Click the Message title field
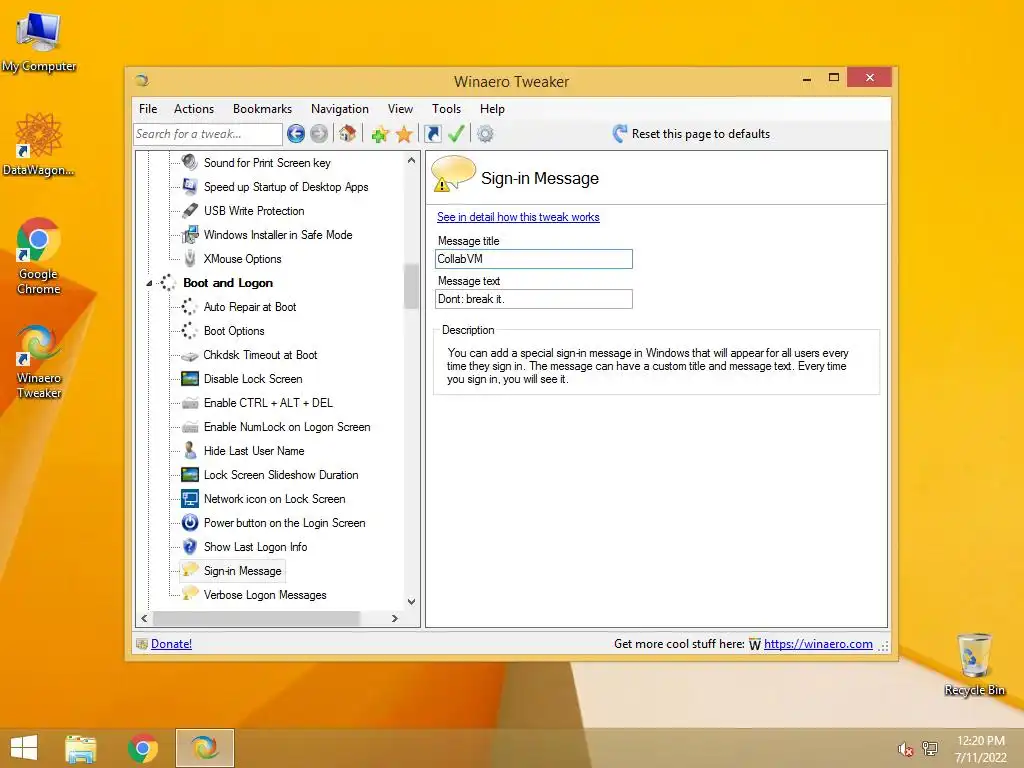The height and width of the screenshot is (768, 1024). (534, 259)
